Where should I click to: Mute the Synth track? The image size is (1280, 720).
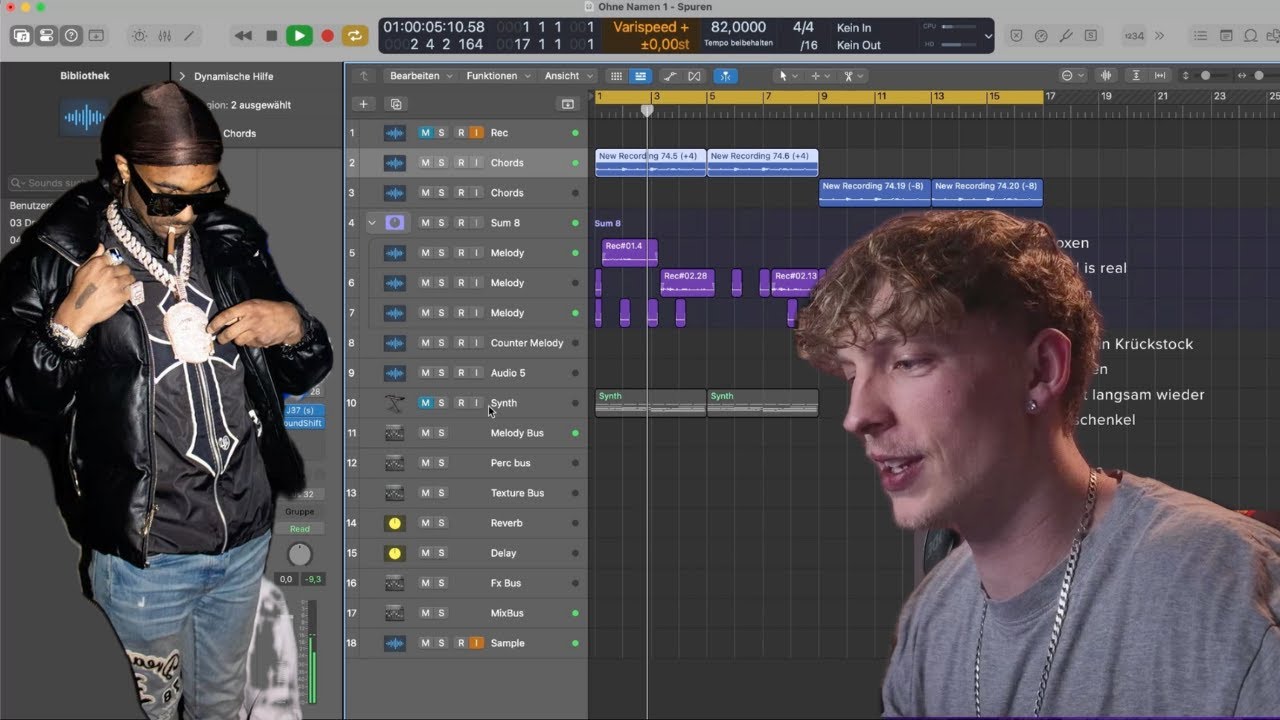point(425,403)
